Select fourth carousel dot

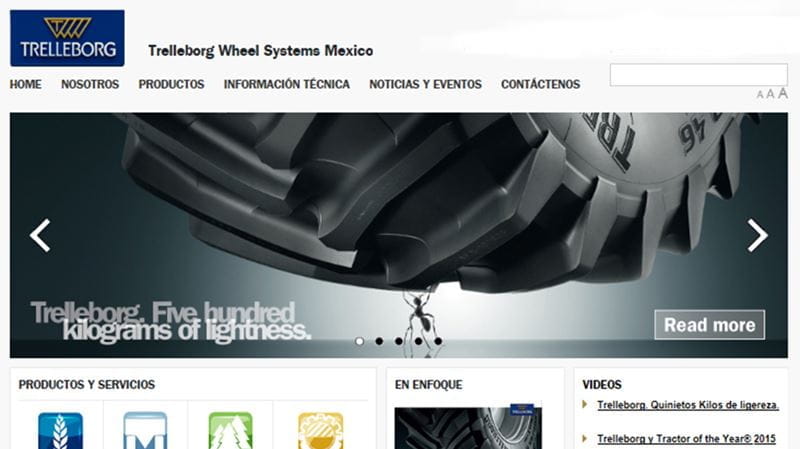[x=418, y=341]
